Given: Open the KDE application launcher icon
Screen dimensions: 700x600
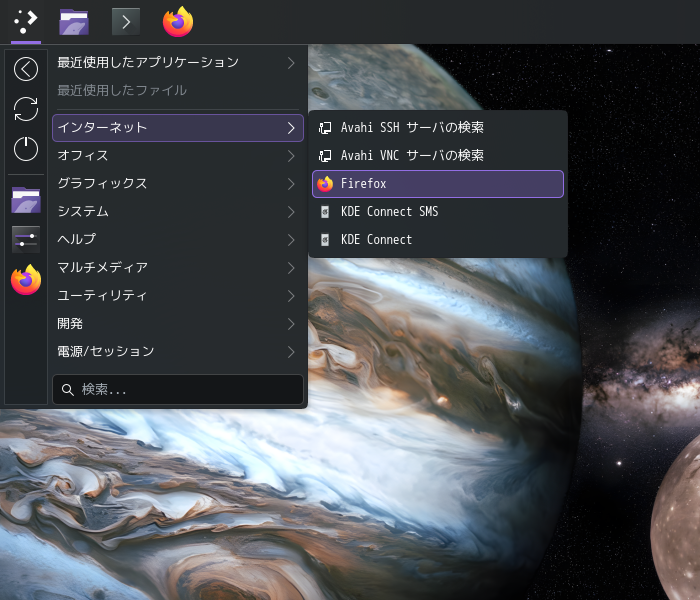Looking at the screenshot, I should coord(25,21).
